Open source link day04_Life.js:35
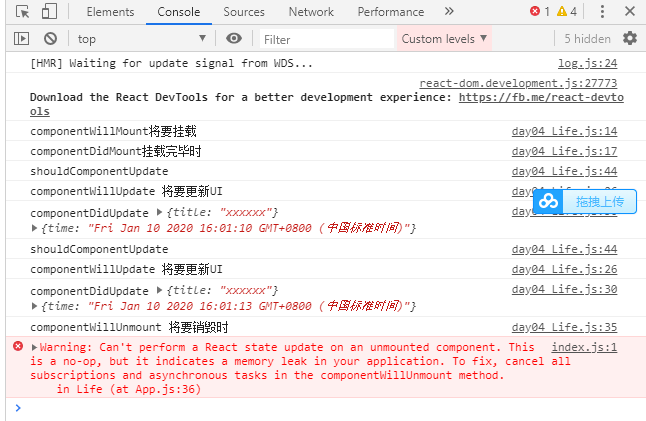 (564, 327)
